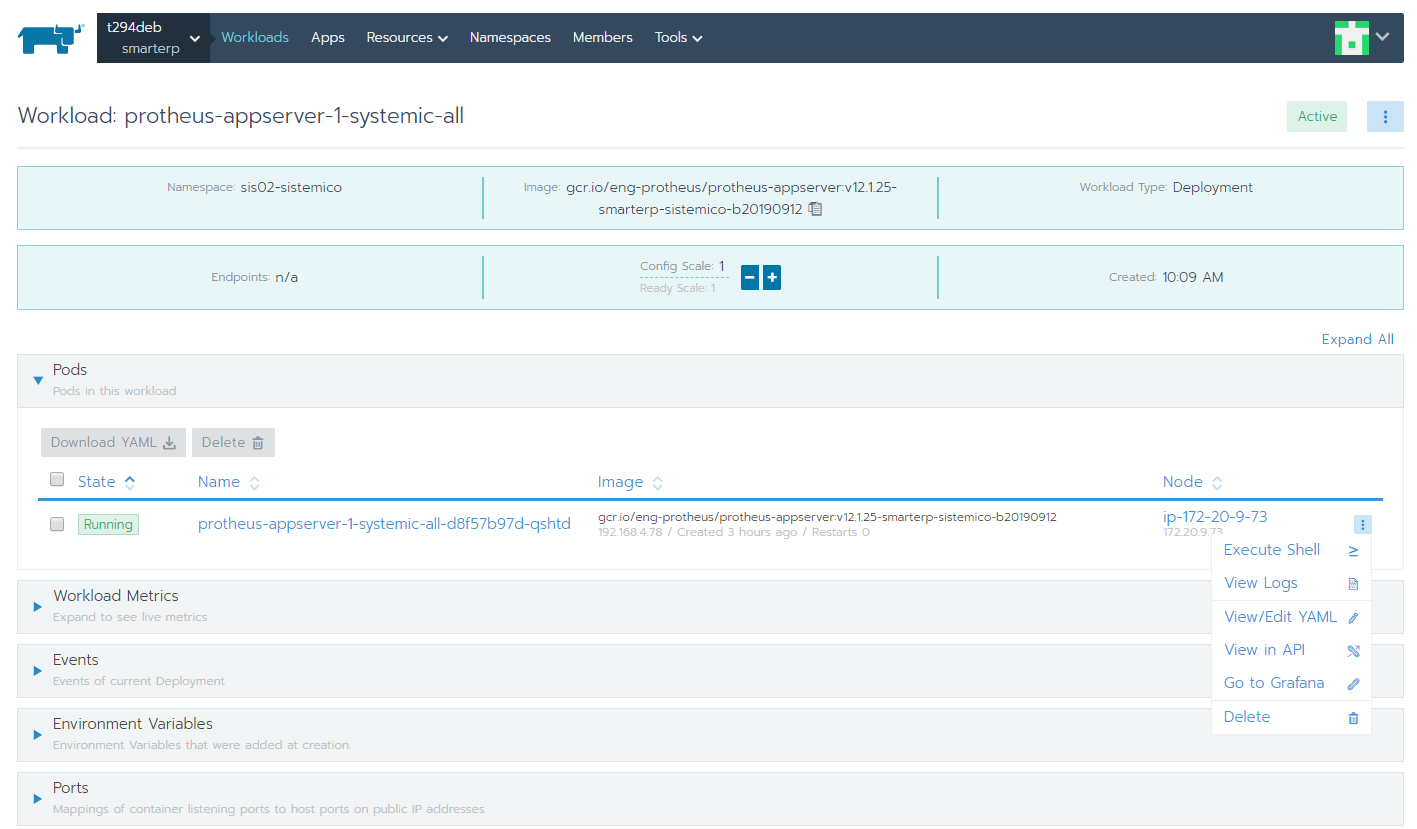The height and width of the screenshot is (829, 1417).
Task: Sort pods by Node column arrow
Action: point(1217,483)
